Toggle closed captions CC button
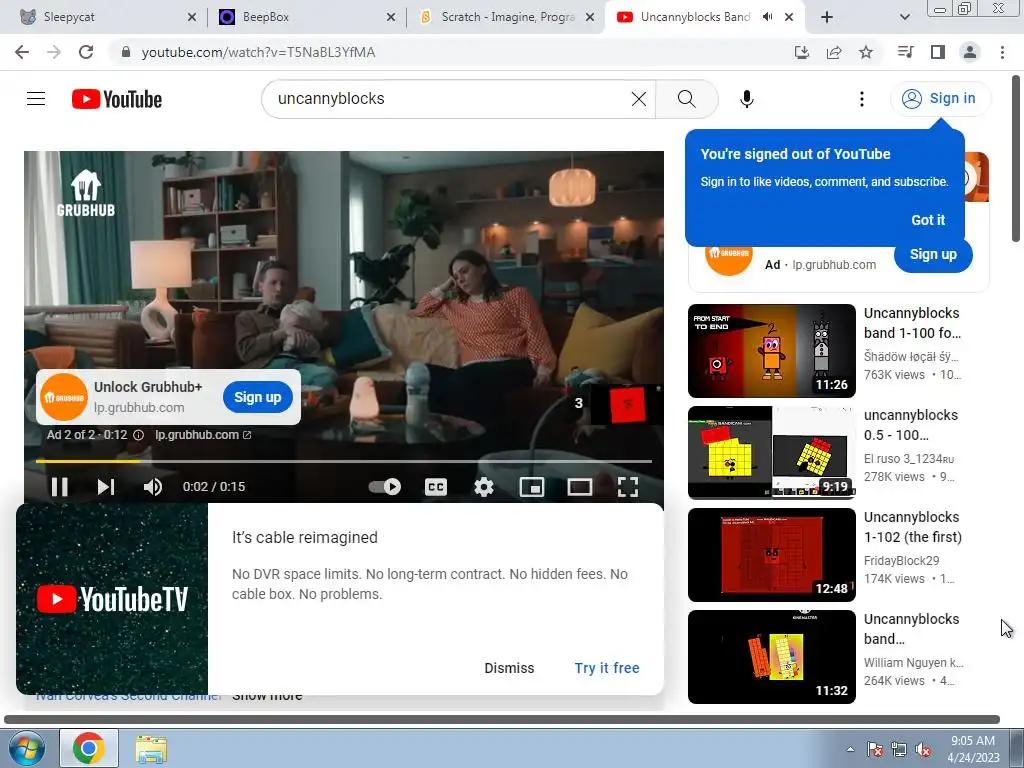Image resolution: width=1024 pixels, height=768 pixels. point(436,487)
